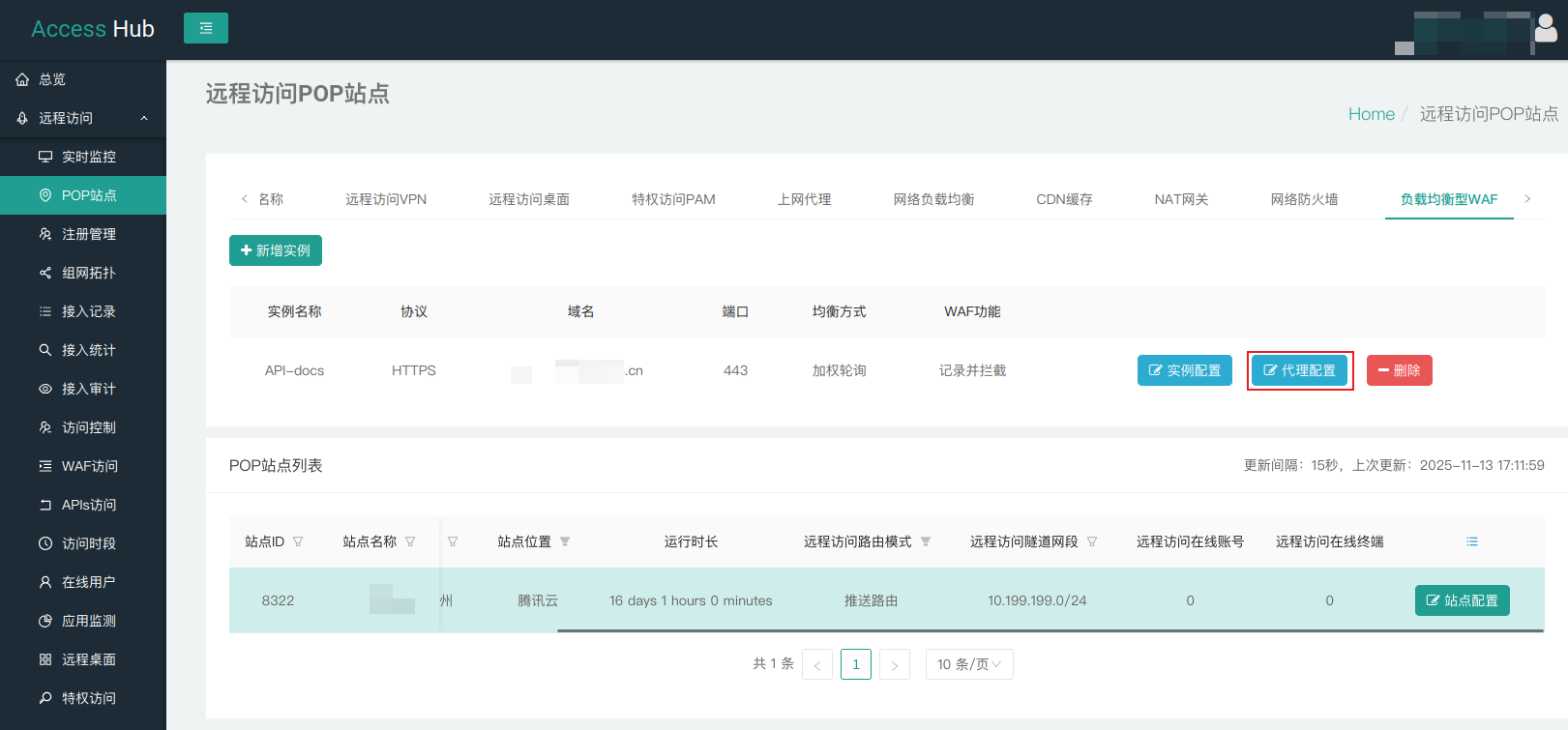Open 访问控制 in the sidebar
This screenshot has height=730, width=1568.
tap(83, 427)
